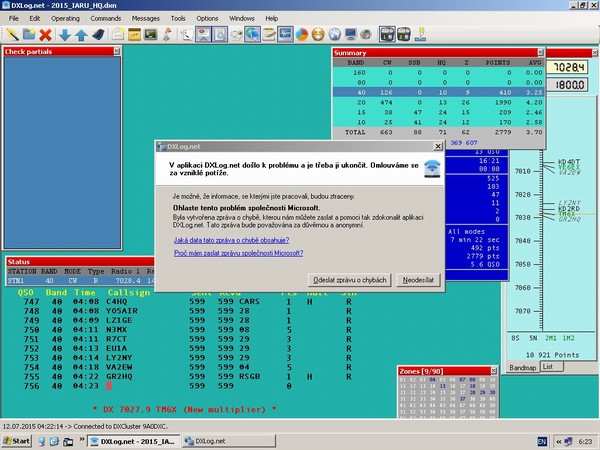600x450 pixels.
Task: Open the Tools menu
Action: (178, 18)
